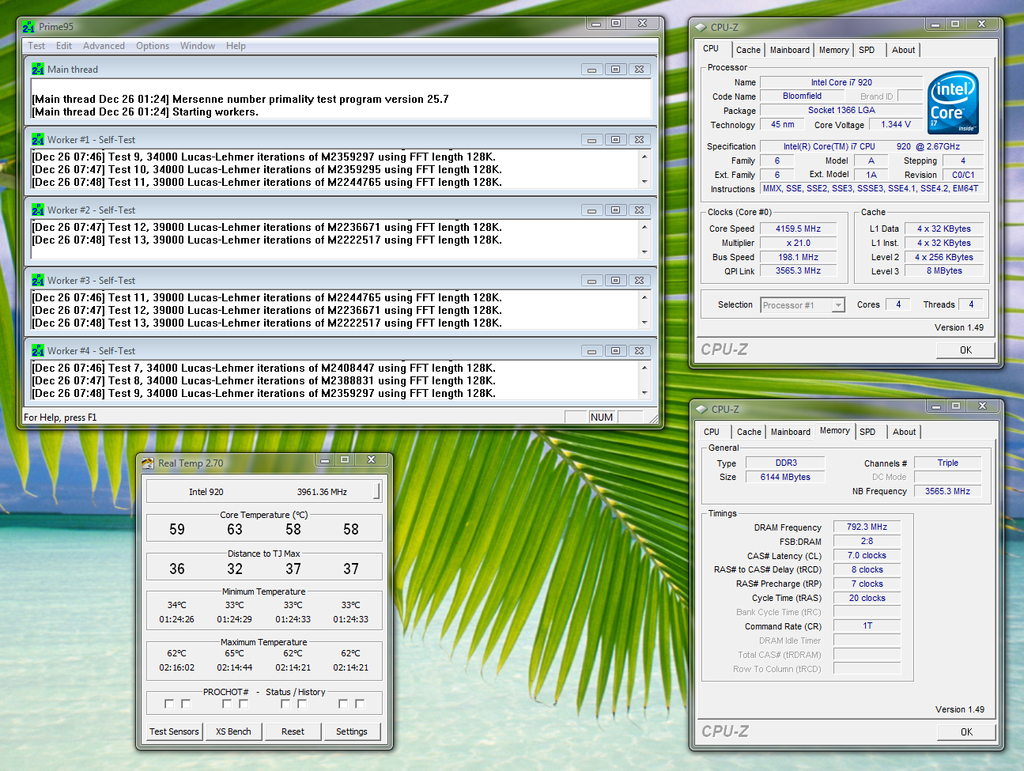
Task: Open the Edit menu in Prime95
Action: click(x=64, y=46)
